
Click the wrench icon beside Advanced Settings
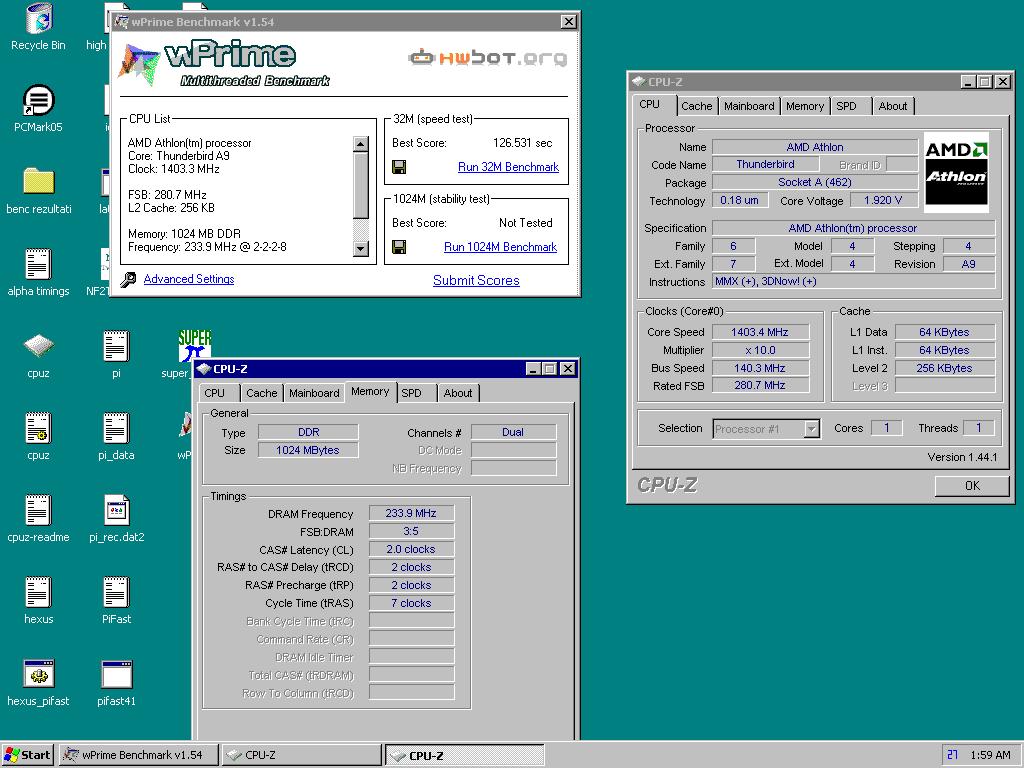coord(128,280)
